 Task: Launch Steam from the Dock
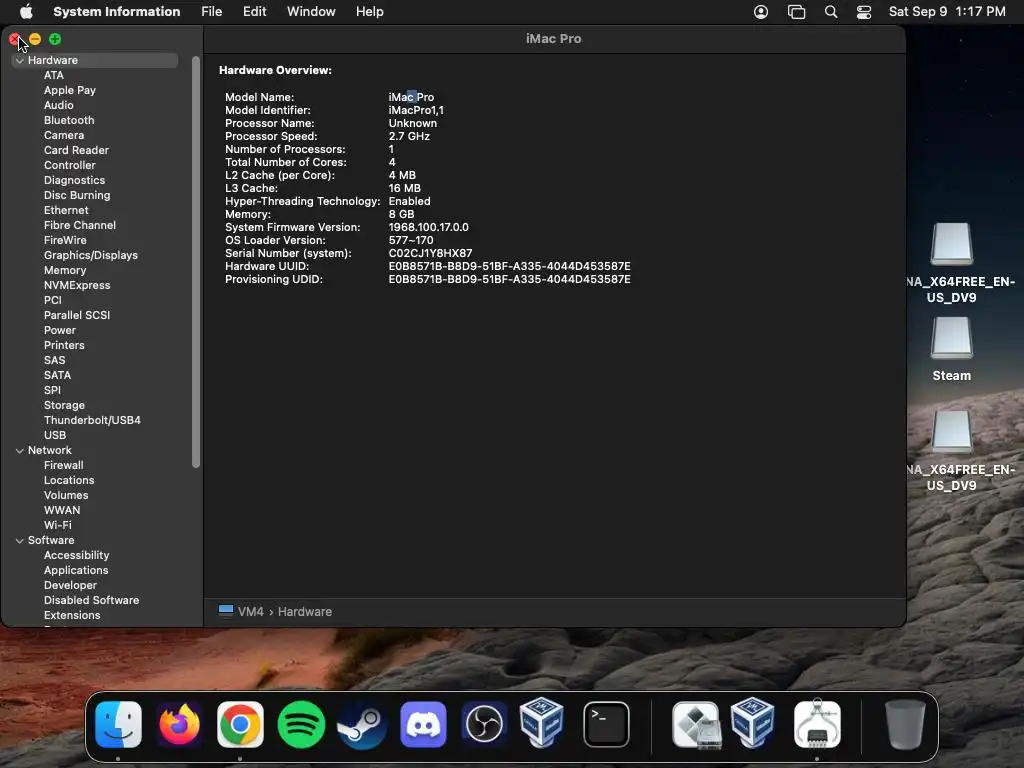click(x=362, y=724)
